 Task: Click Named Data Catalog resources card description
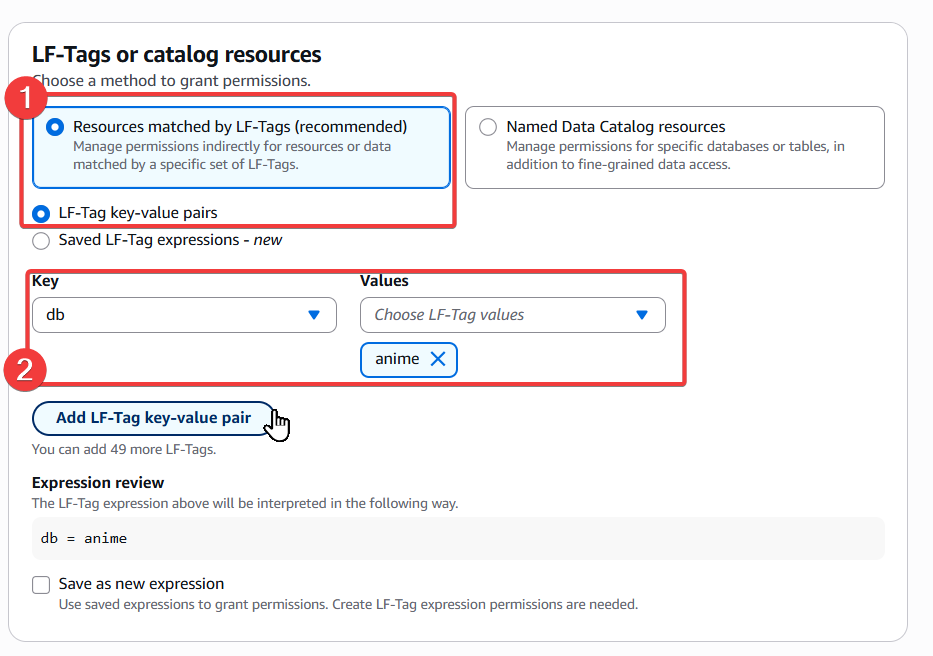pos(675,155)
